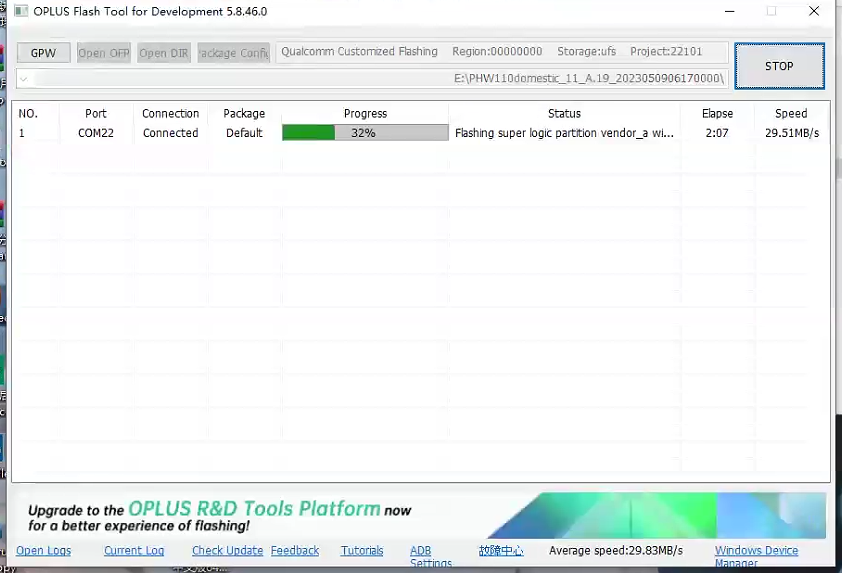Click the 2:07 elapsed time cell
Screen dimensions: 842x573
coord(717,133)
